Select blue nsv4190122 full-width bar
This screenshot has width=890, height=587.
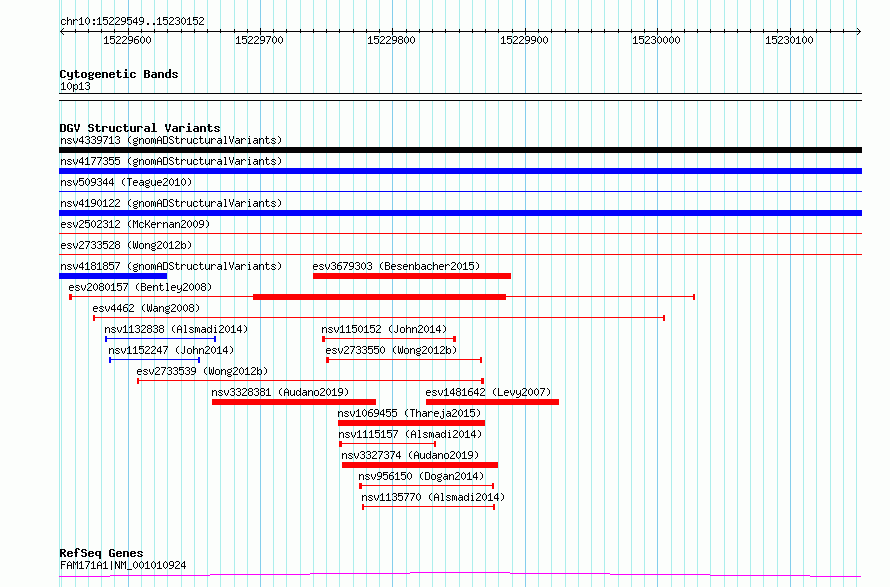point(460,213)
